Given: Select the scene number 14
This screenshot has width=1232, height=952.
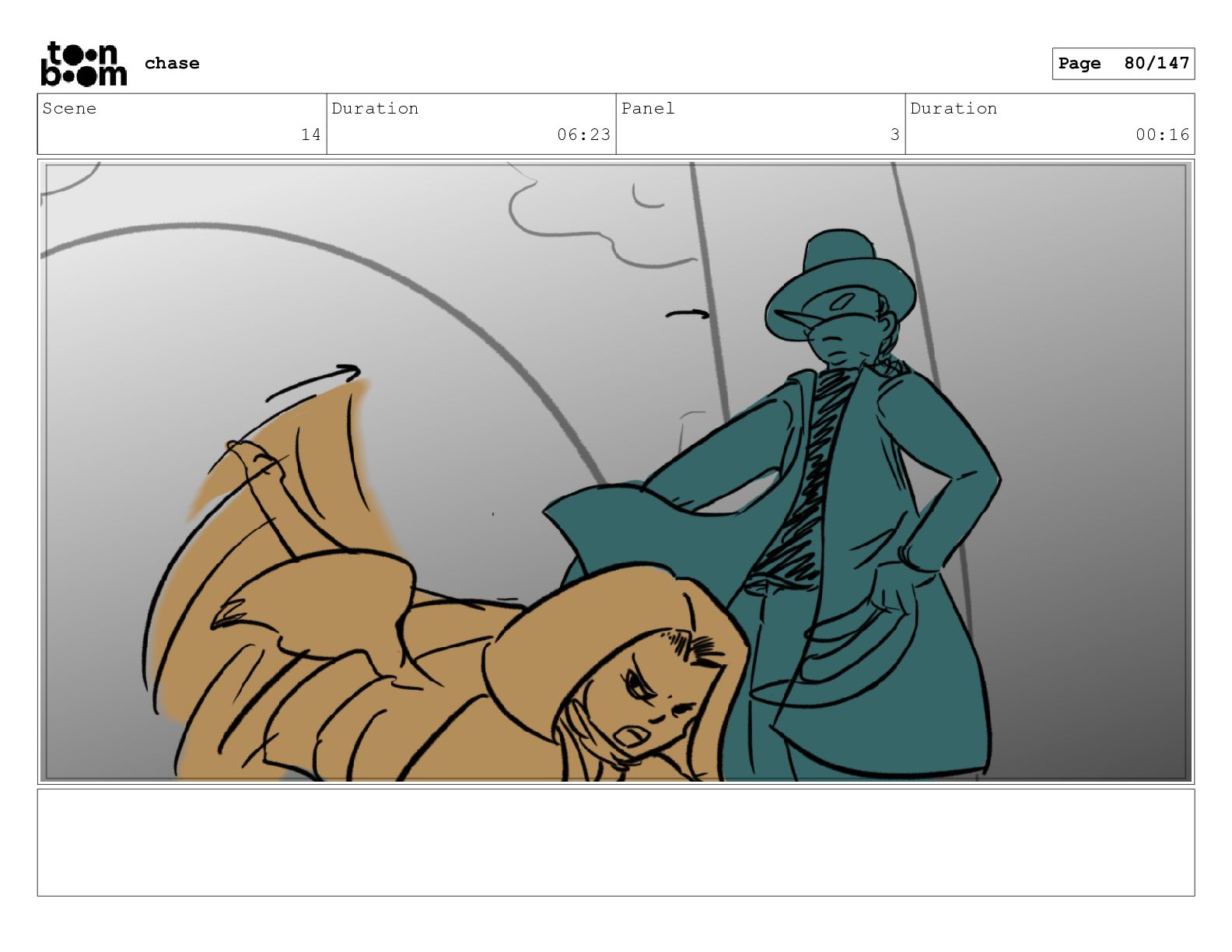Looking at the screenshot, I should [311, 135].
